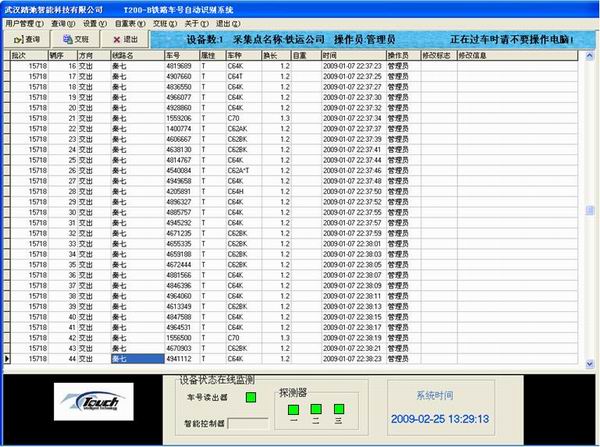Click the table scrollbar down arrow
This screenshot has height=447, width=600.
[x=590, y=361]
